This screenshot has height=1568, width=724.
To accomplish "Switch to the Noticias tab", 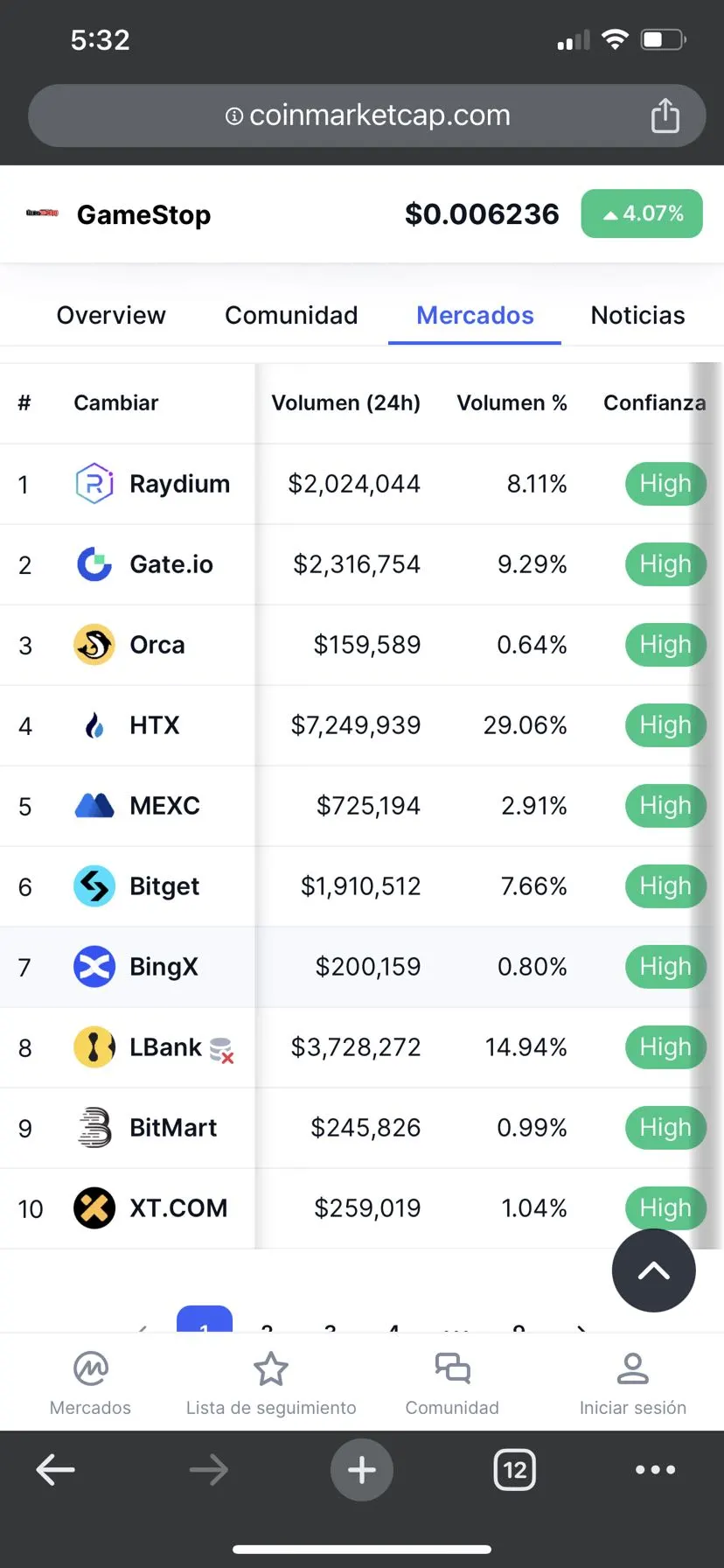I will coord(638,315).
